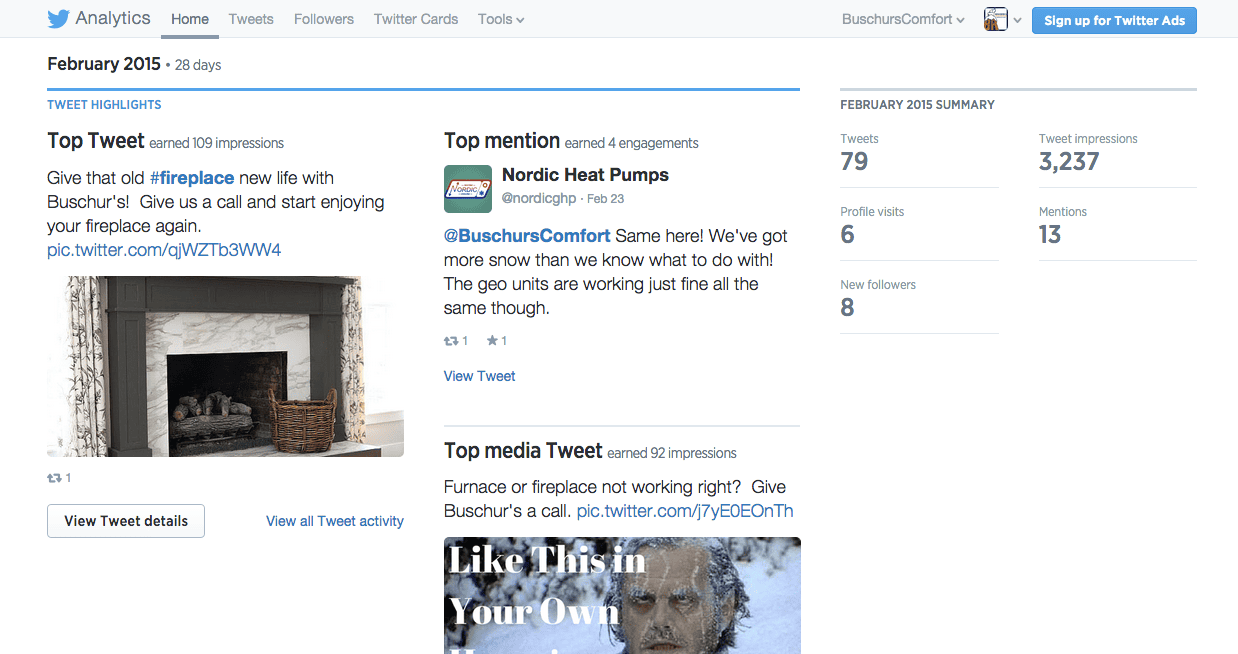
Task: Click FEBRUARY 2015 SUMMARY heading
Action: pos(917,105)
